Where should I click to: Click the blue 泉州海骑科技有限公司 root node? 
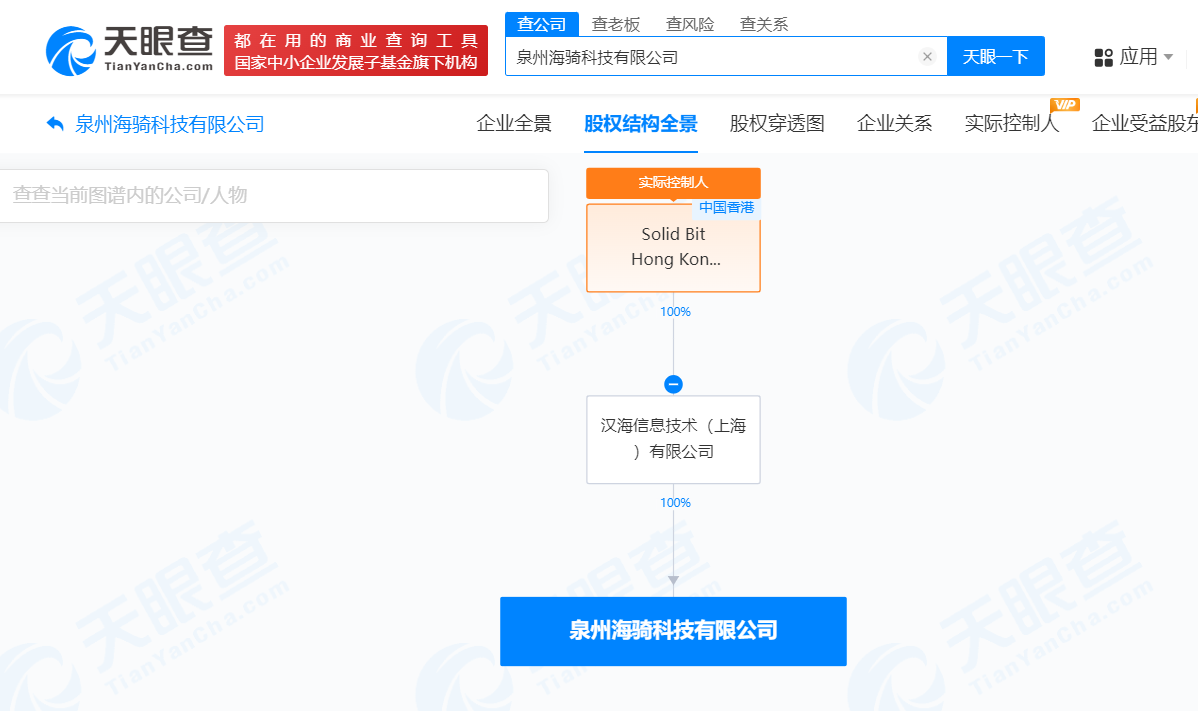pos(673,631)
